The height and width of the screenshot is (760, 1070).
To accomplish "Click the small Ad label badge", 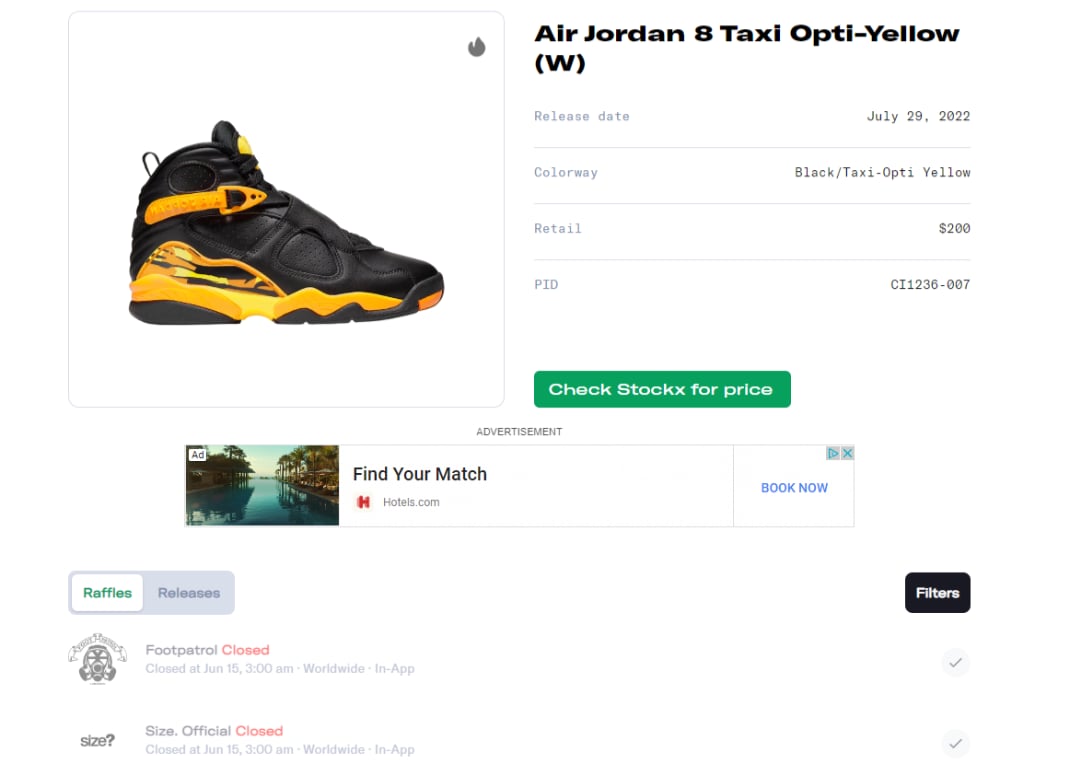I will coord(197,454).
